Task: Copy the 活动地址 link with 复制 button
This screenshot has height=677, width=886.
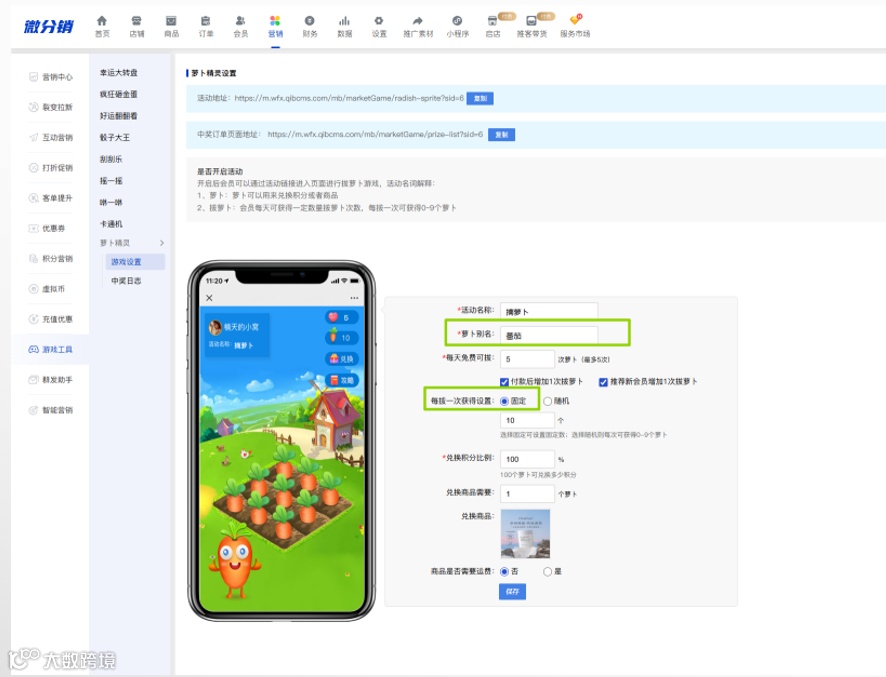Action: 480,98
